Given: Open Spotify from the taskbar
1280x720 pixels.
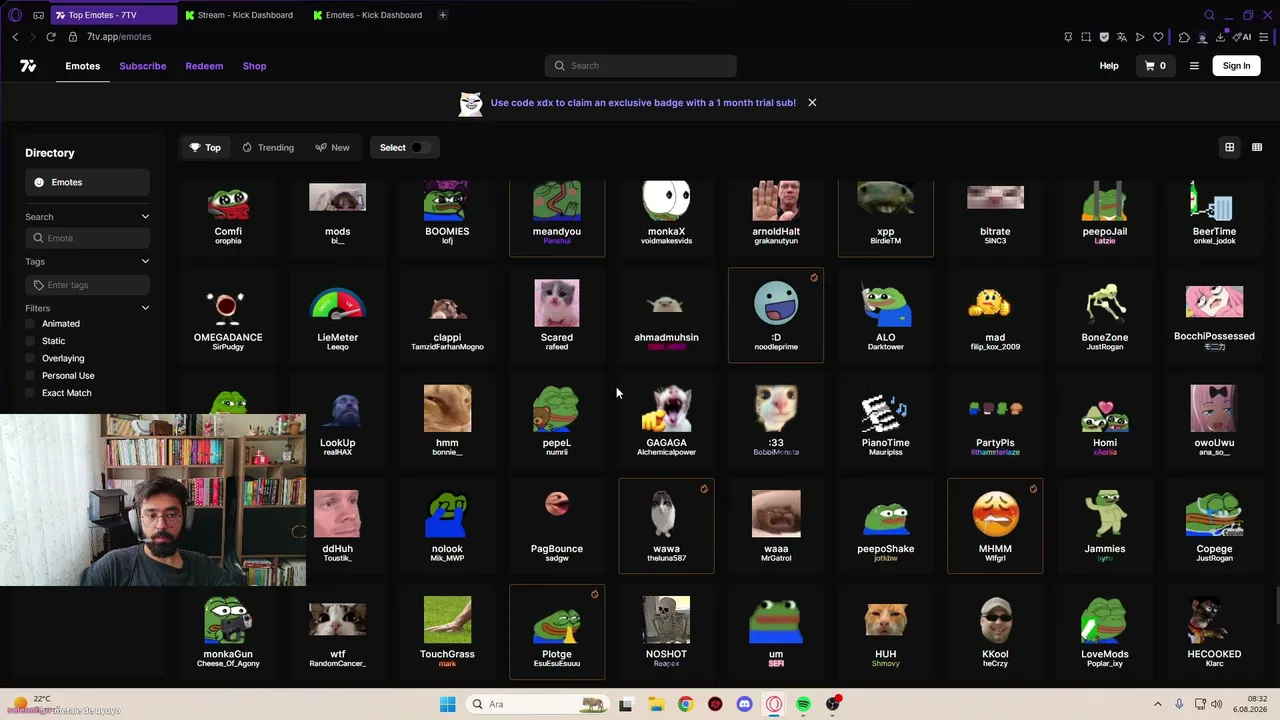Looking at the screenshot, I should click(x=803, y=704).
